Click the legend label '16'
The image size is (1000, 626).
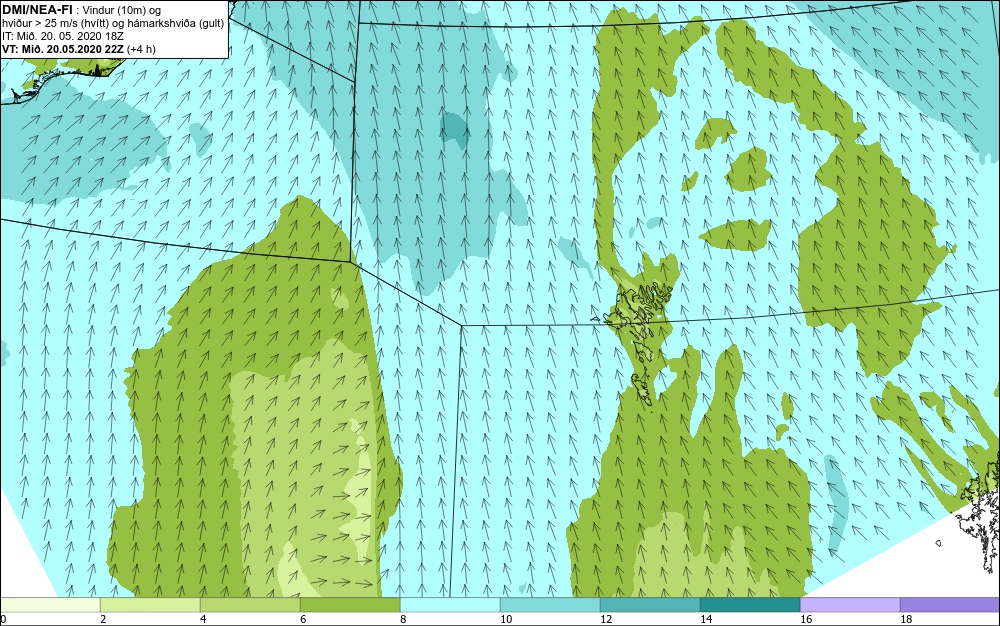[806, 619]
